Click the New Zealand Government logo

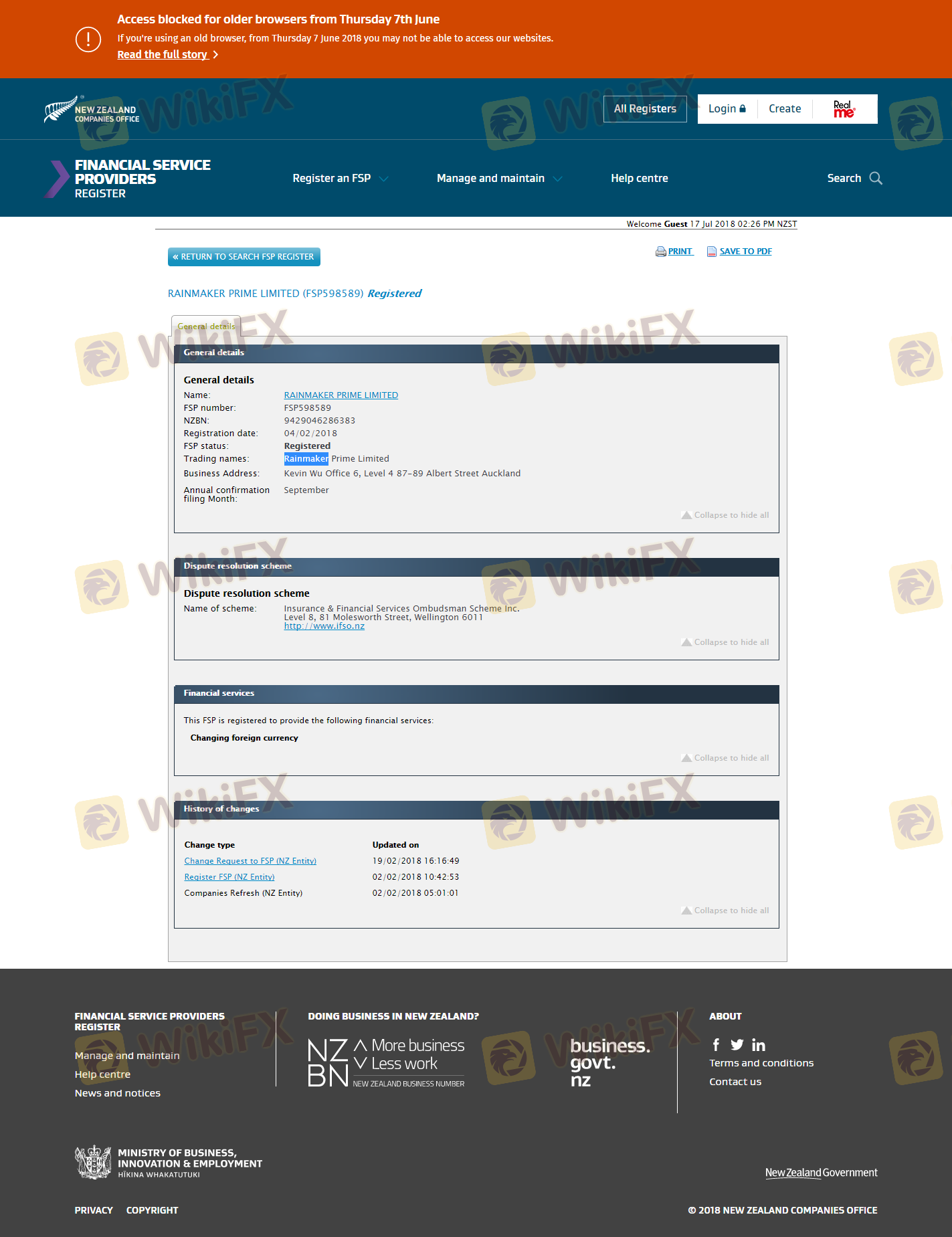click(821, 1173)
